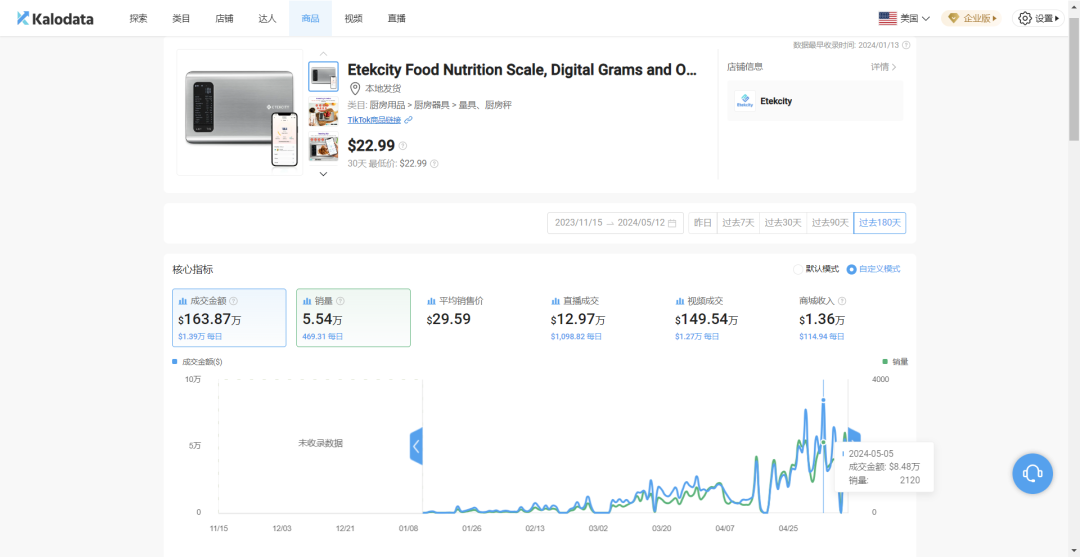Select the 昨日 range

tap(703, 223)
